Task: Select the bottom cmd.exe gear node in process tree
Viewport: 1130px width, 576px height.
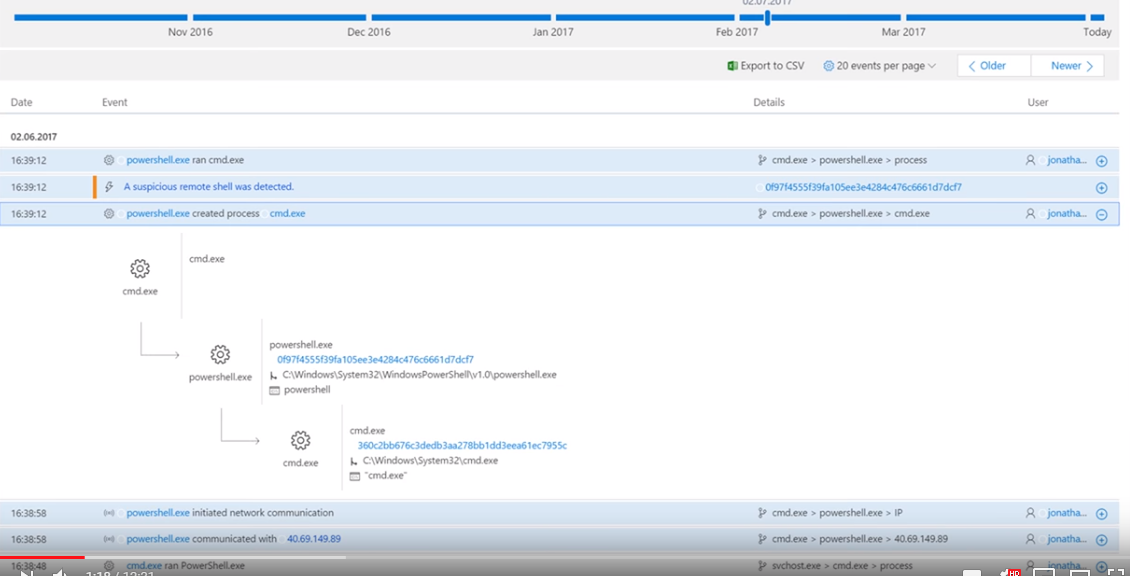Action: (301, 440)
